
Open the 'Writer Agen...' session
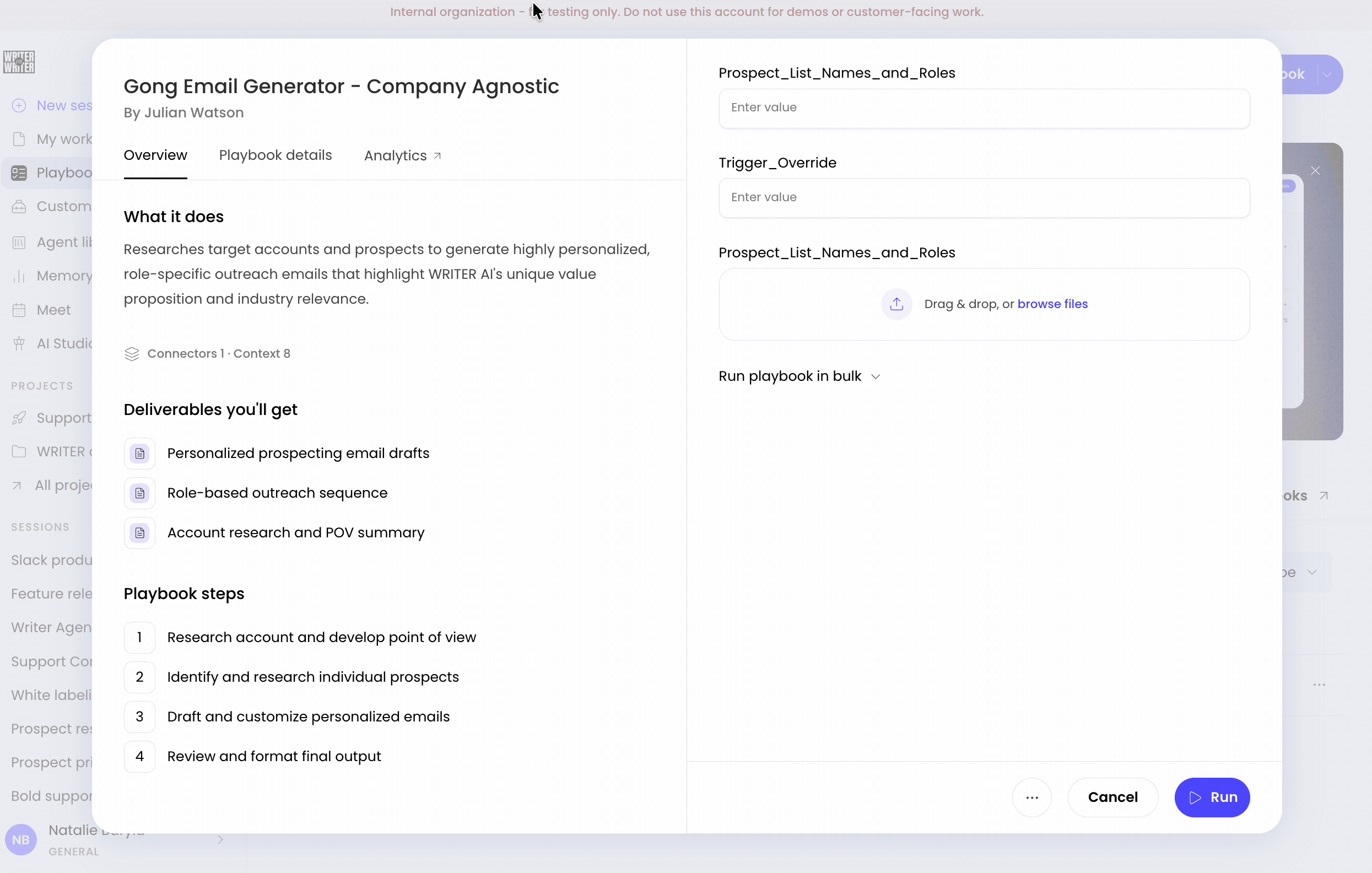(51, 627)
